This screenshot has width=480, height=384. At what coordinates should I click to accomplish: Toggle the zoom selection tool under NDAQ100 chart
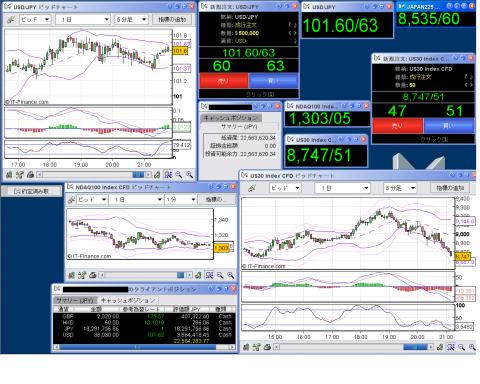click(209, 275)
